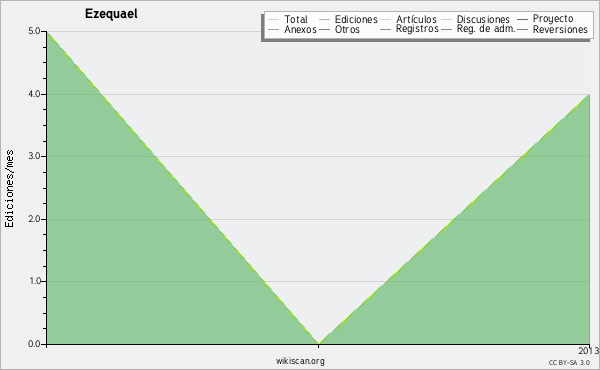This screenshot has width=600, height=370.
Task: Select the Discusiones legend label
Action: pyautogui.click(x=483, y=19)
